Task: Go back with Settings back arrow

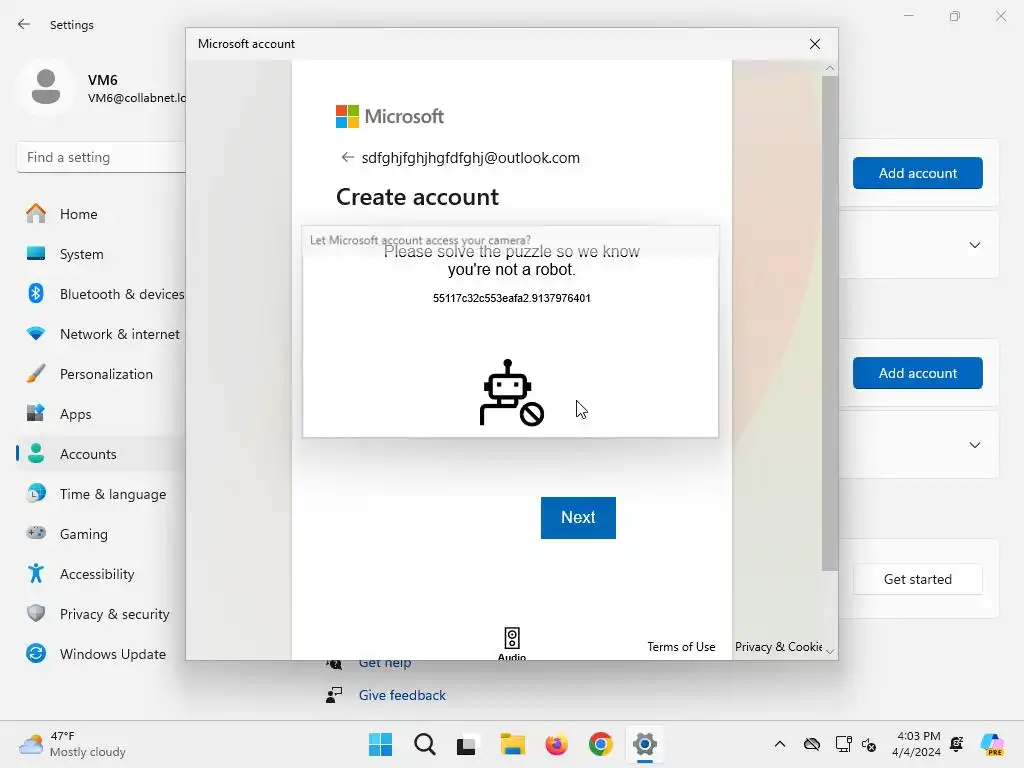Action: click(24, 24)
